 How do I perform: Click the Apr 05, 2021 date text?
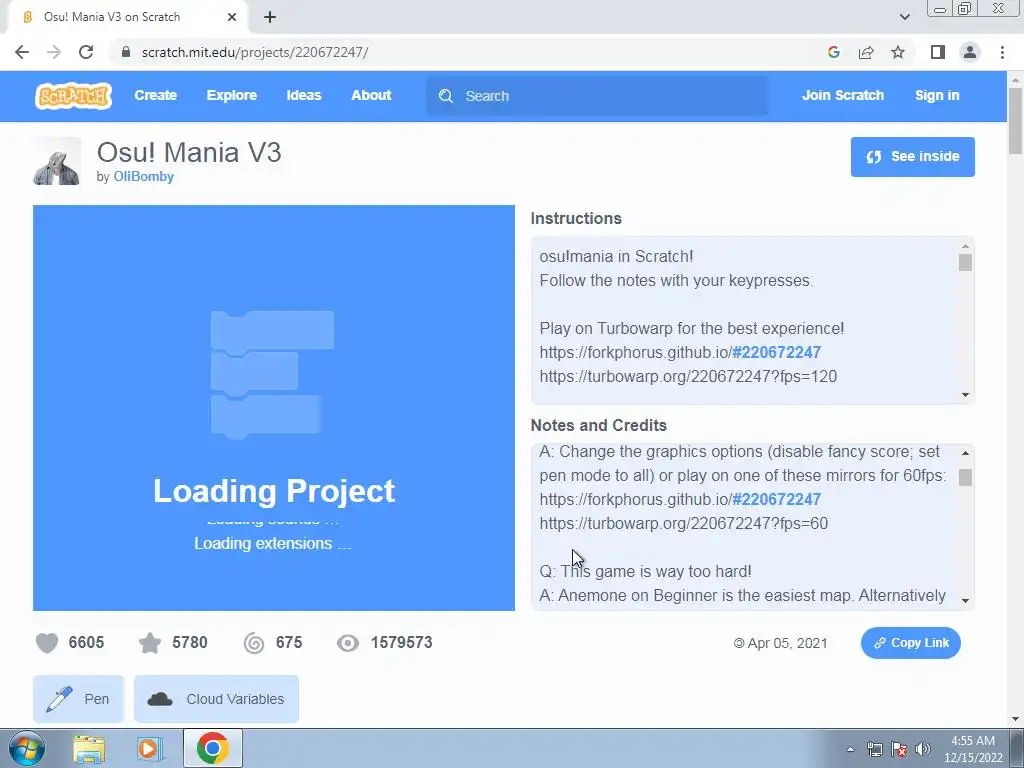pos(787,643)
